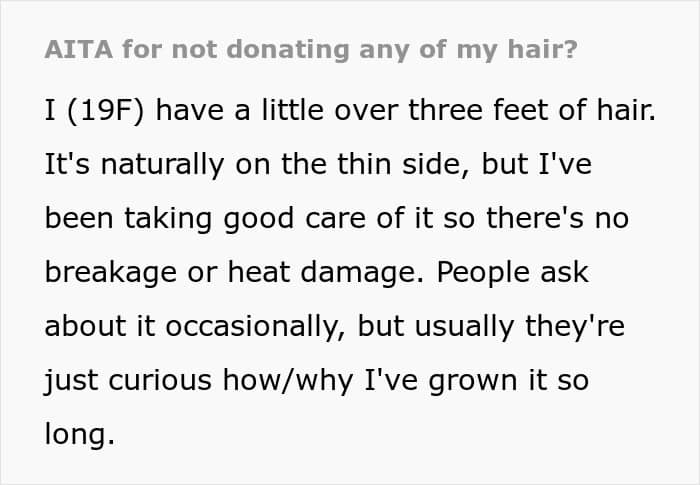
Task: Click the post title "AITA for not donating any of my hair?"
Action: click(310, 50)
